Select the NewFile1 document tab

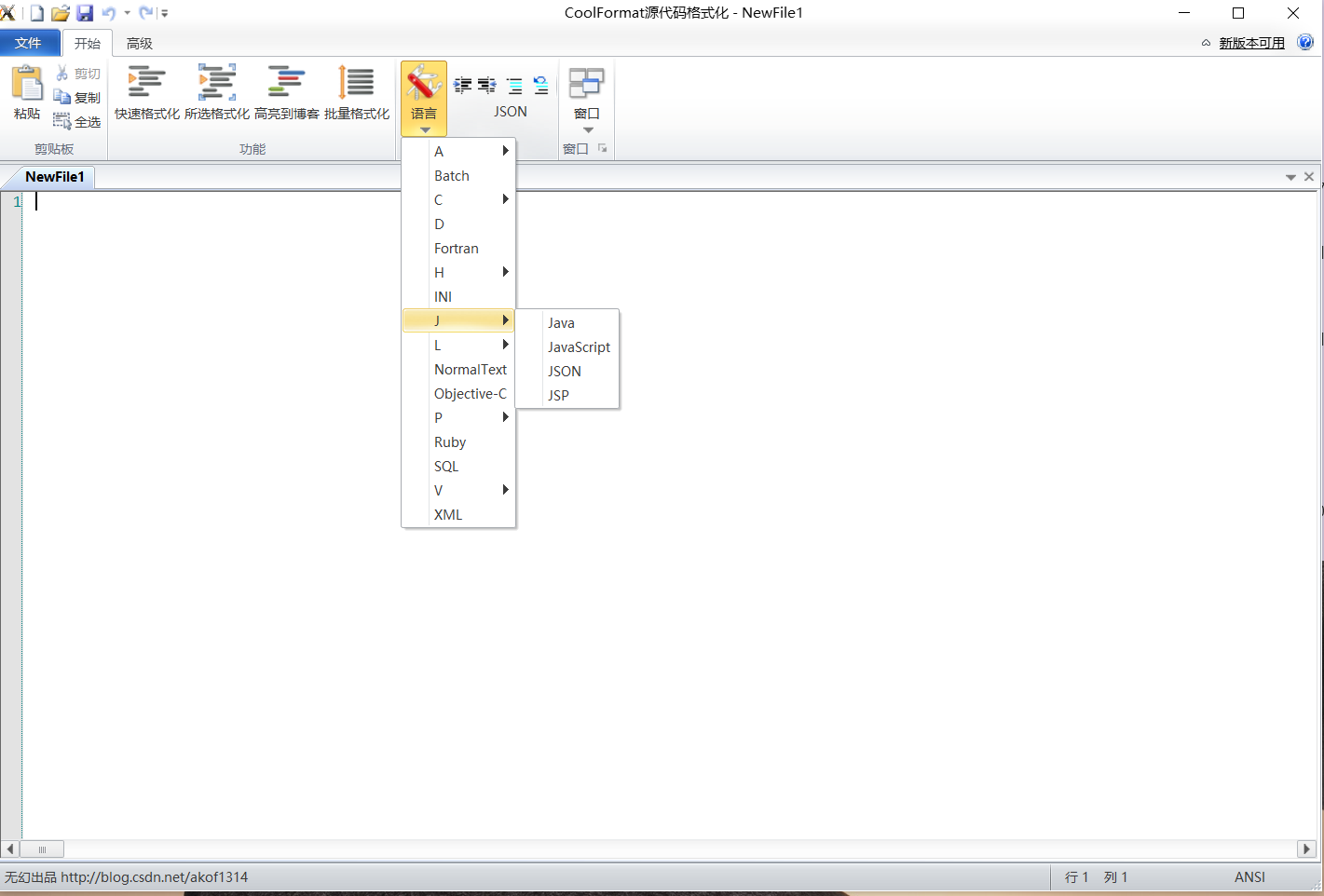coord(54,176)
